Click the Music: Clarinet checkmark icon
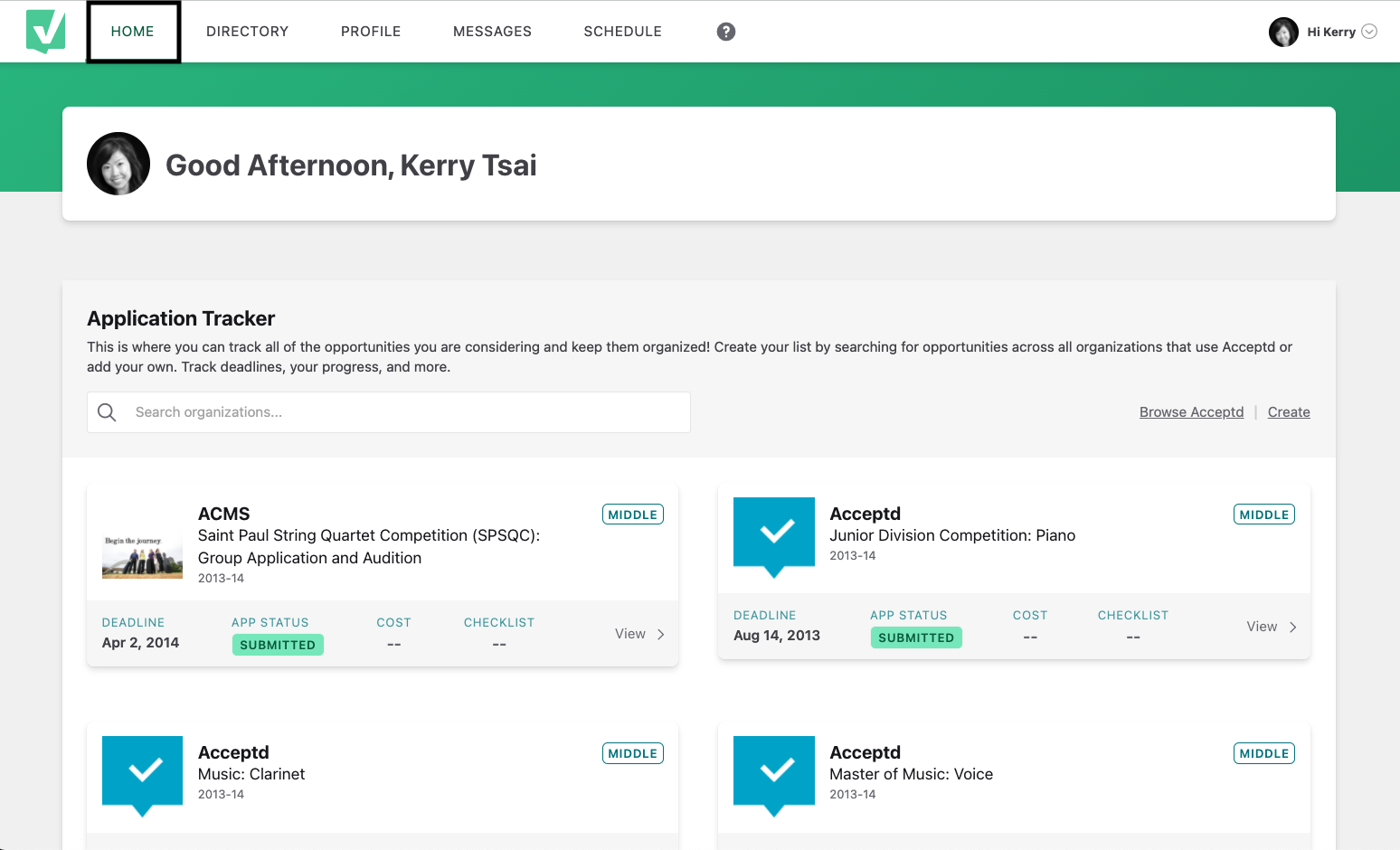Image resolution: width=1400 pixels, height=850 pixels. [x=142, y=776]
